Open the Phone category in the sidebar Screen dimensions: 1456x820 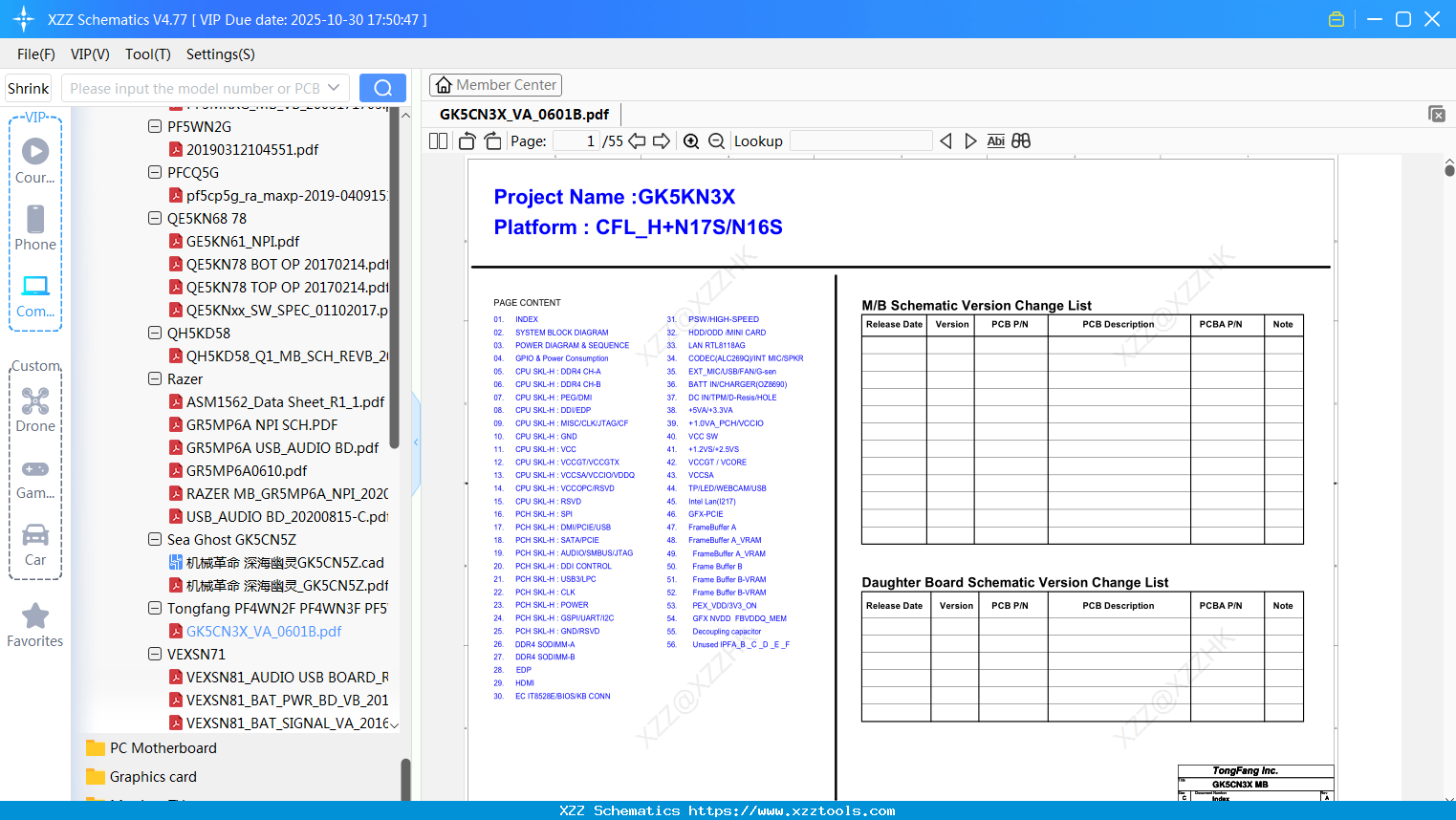point(35,227)
